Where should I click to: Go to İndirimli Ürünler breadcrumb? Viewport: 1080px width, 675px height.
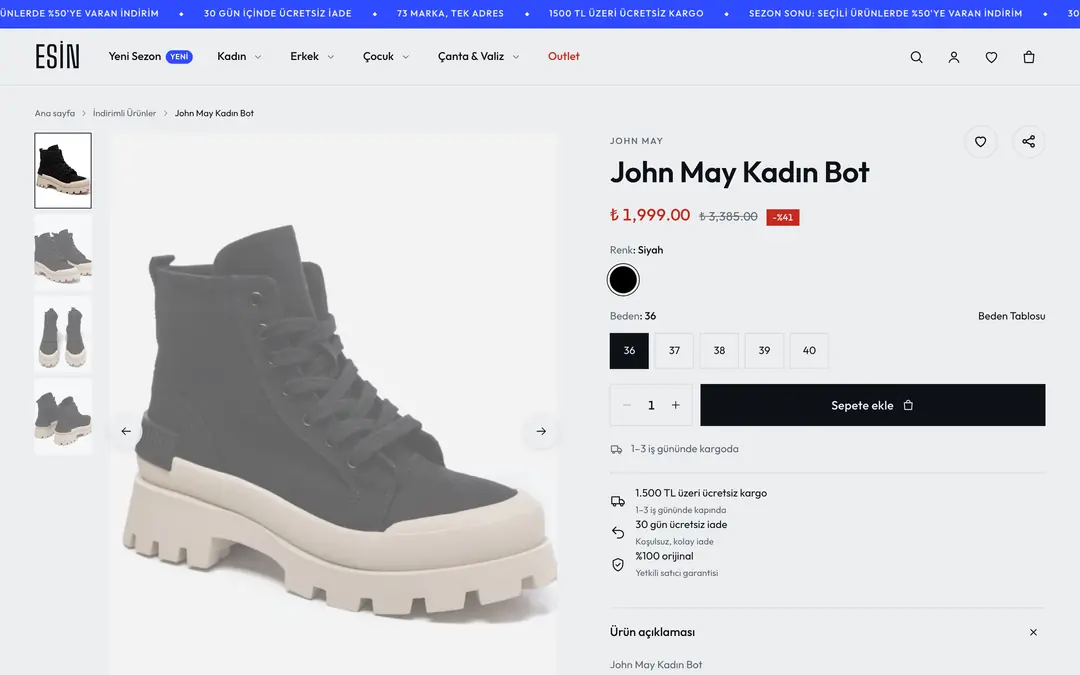click(125, 113)
